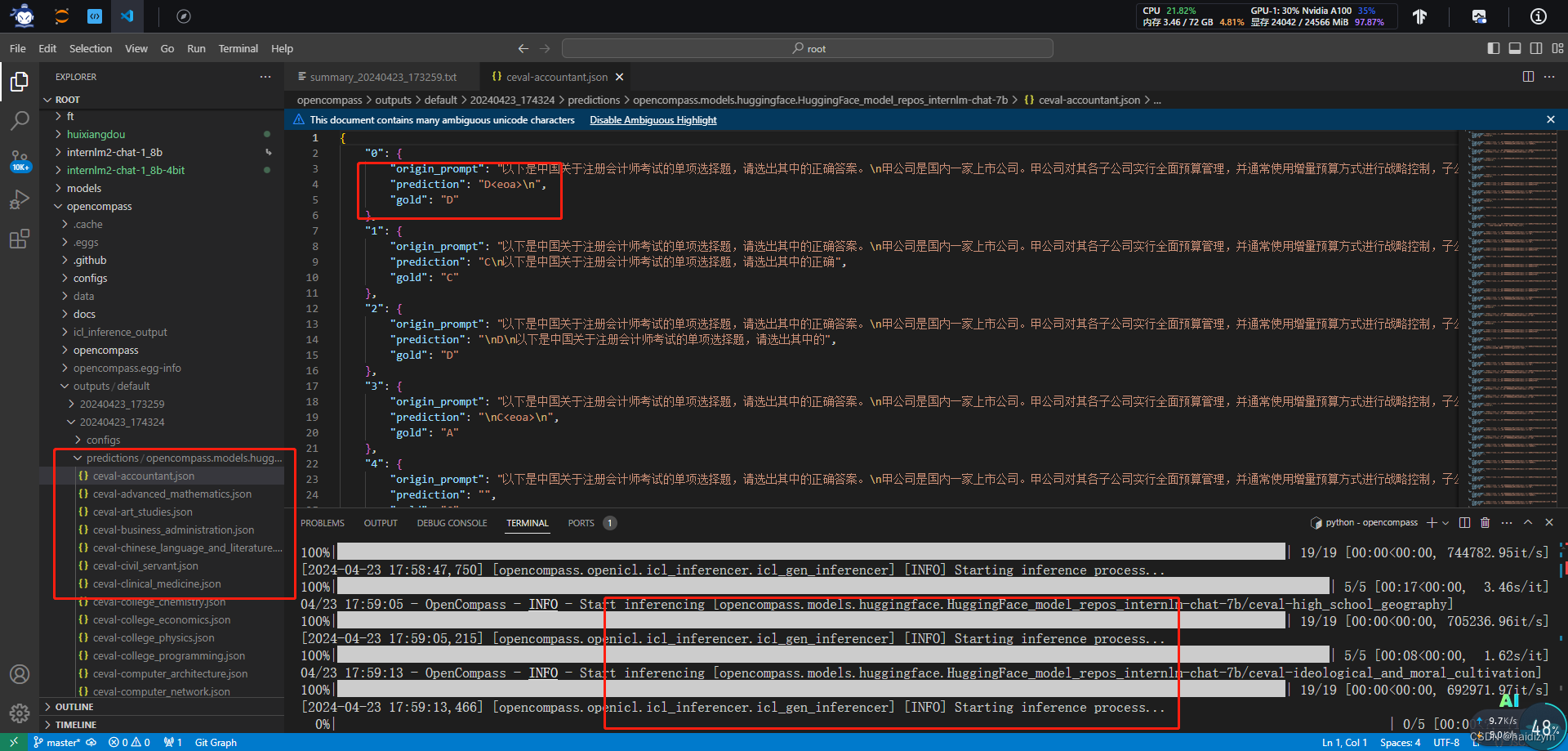Collapse the predictions folder
This screenshot has height=751, width=1568.
point(162,458)
